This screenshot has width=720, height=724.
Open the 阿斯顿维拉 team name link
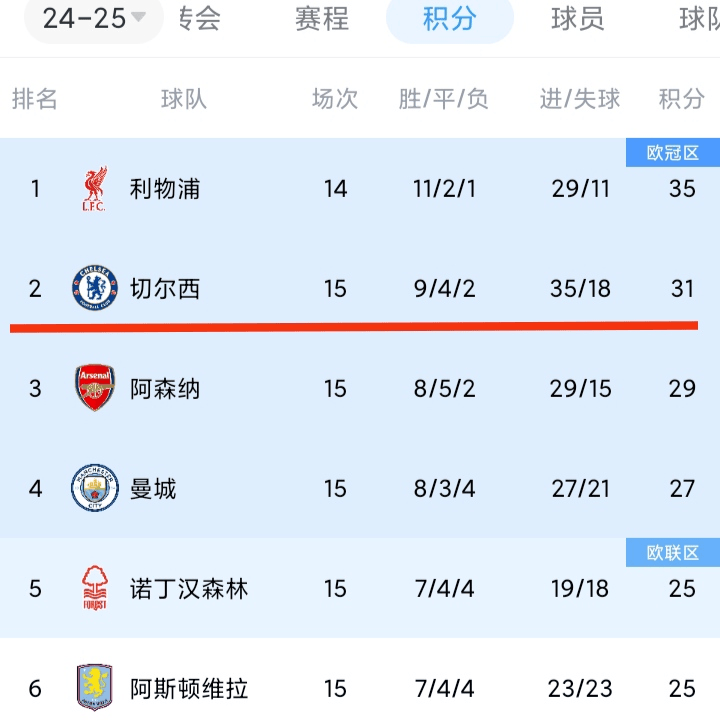coord(188,688)
